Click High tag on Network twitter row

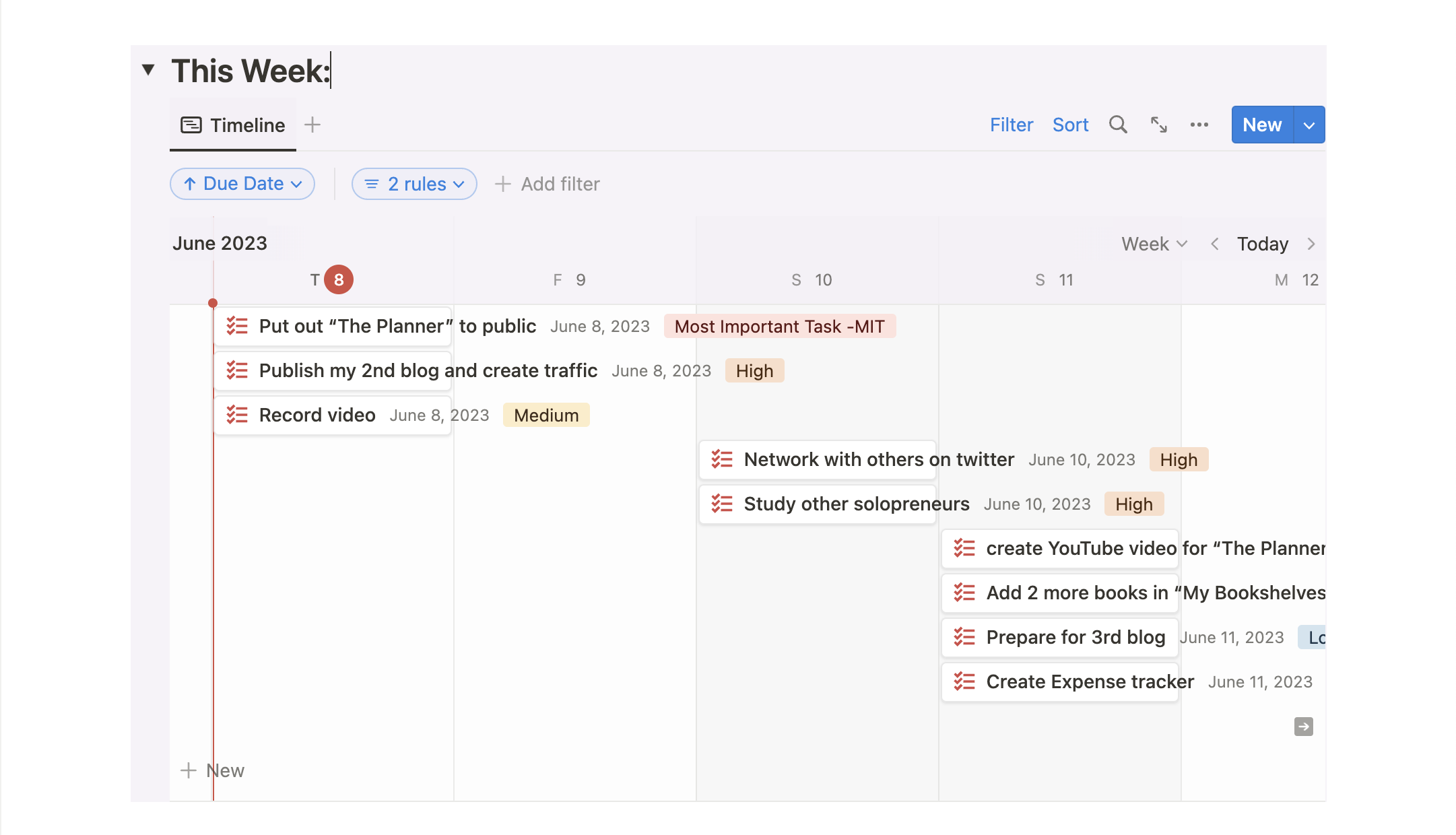coord(1179,459)
